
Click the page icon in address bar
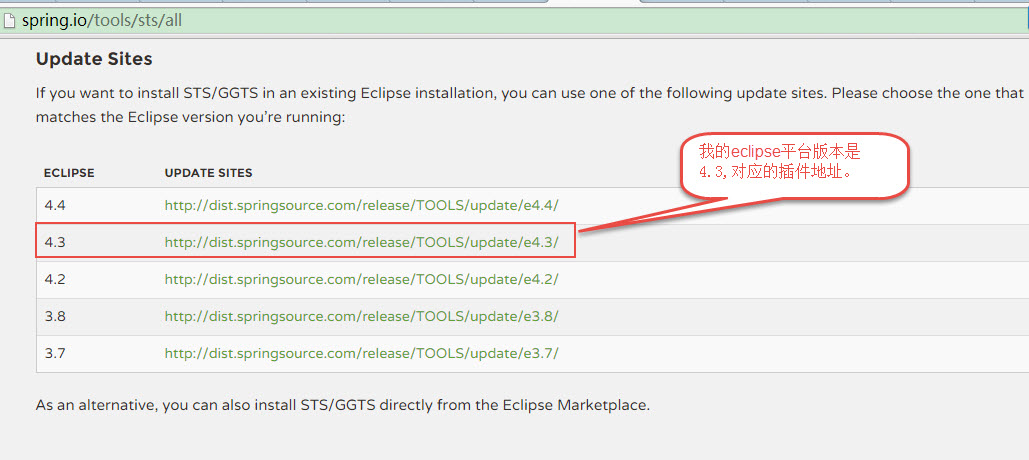[x=9, y=20]
